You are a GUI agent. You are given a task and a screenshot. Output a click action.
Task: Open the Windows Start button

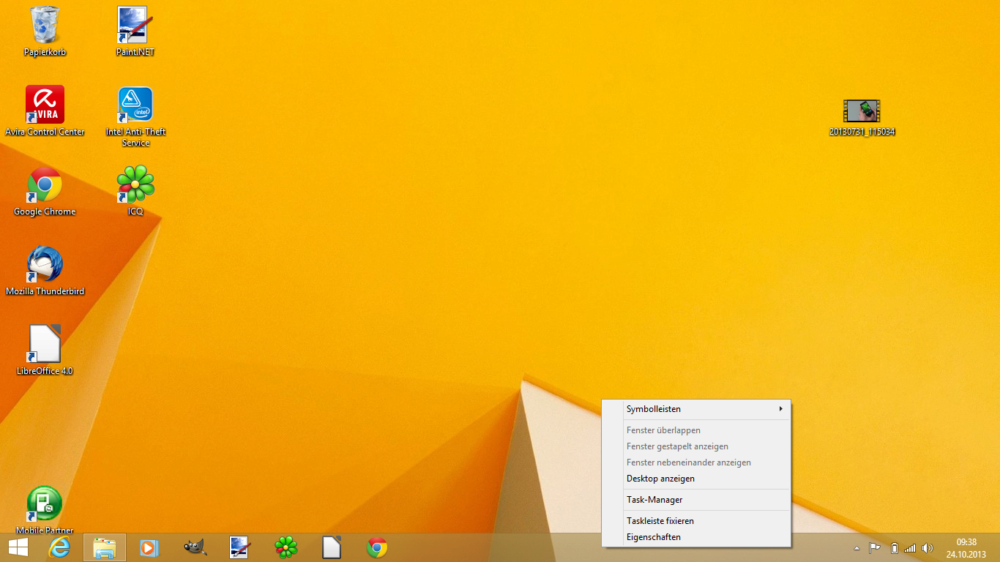pos(18,547)
